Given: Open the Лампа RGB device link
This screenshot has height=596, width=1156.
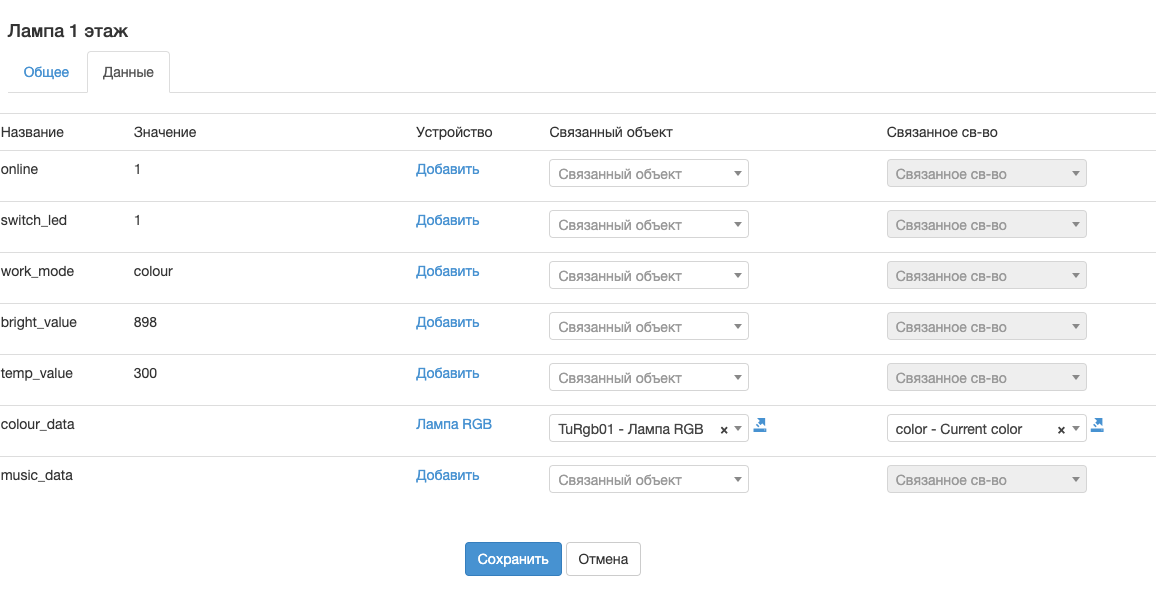Looking at the screenshot, I should [x=453, y=424].
